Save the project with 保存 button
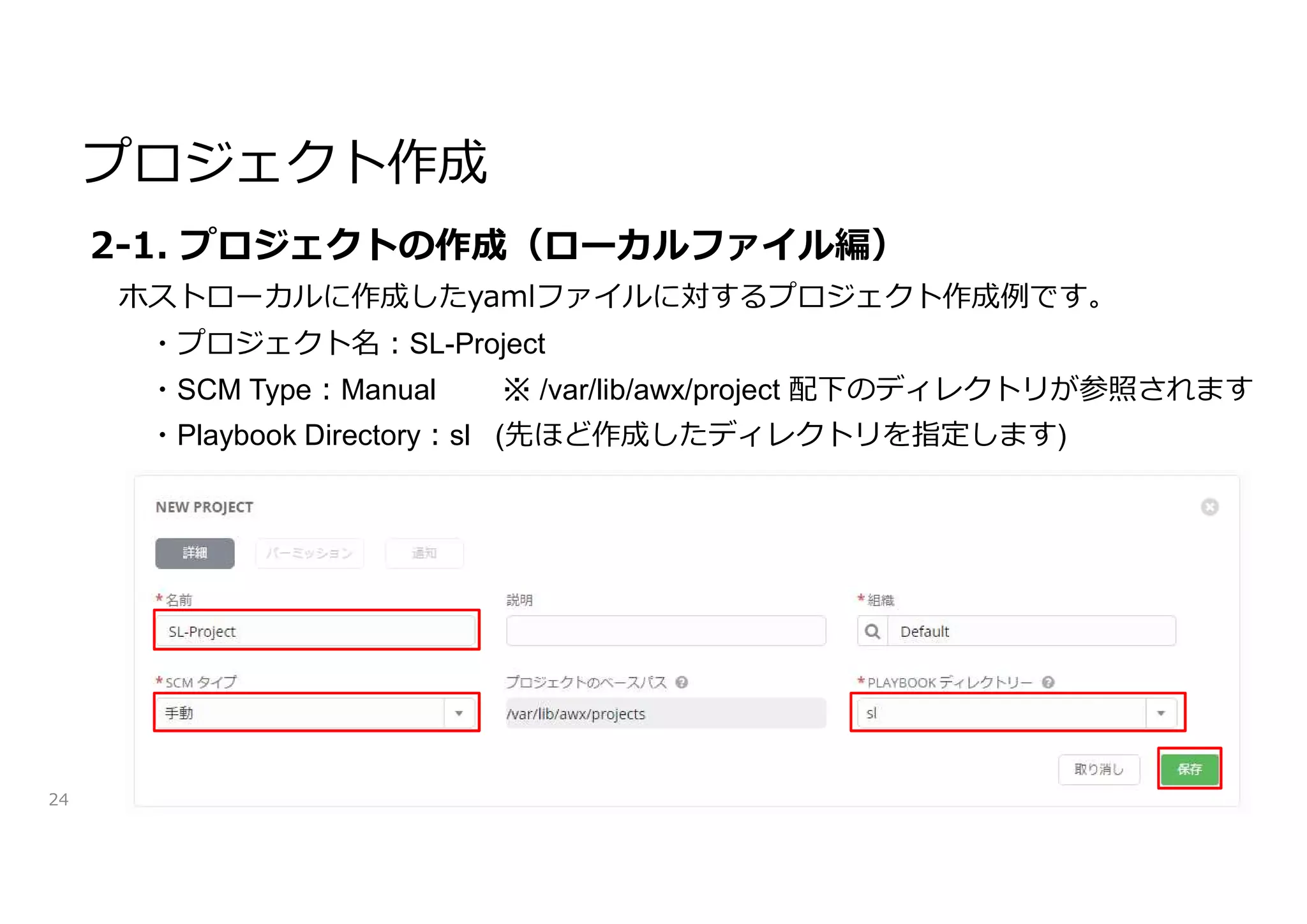The width and height of the screenshot is (1307, 924). click(x=1190, y=770)
